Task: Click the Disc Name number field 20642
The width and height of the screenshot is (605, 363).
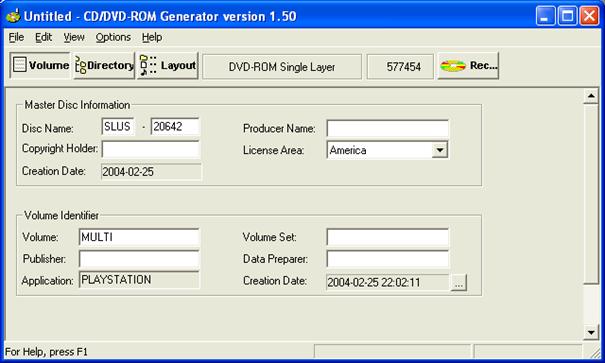Action: point(175,127)
